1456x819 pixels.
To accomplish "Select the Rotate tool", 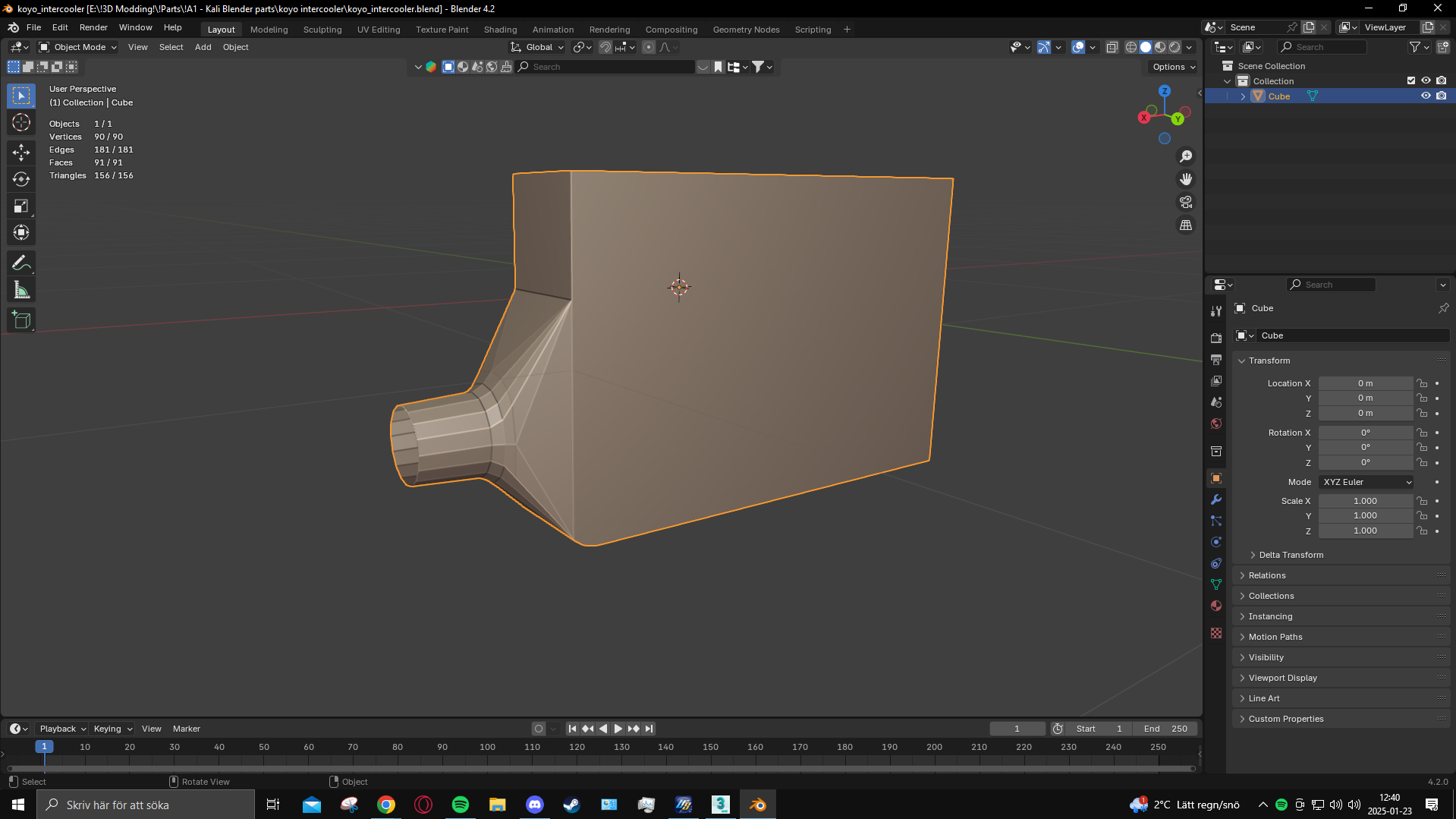I will tap(21, 179).
